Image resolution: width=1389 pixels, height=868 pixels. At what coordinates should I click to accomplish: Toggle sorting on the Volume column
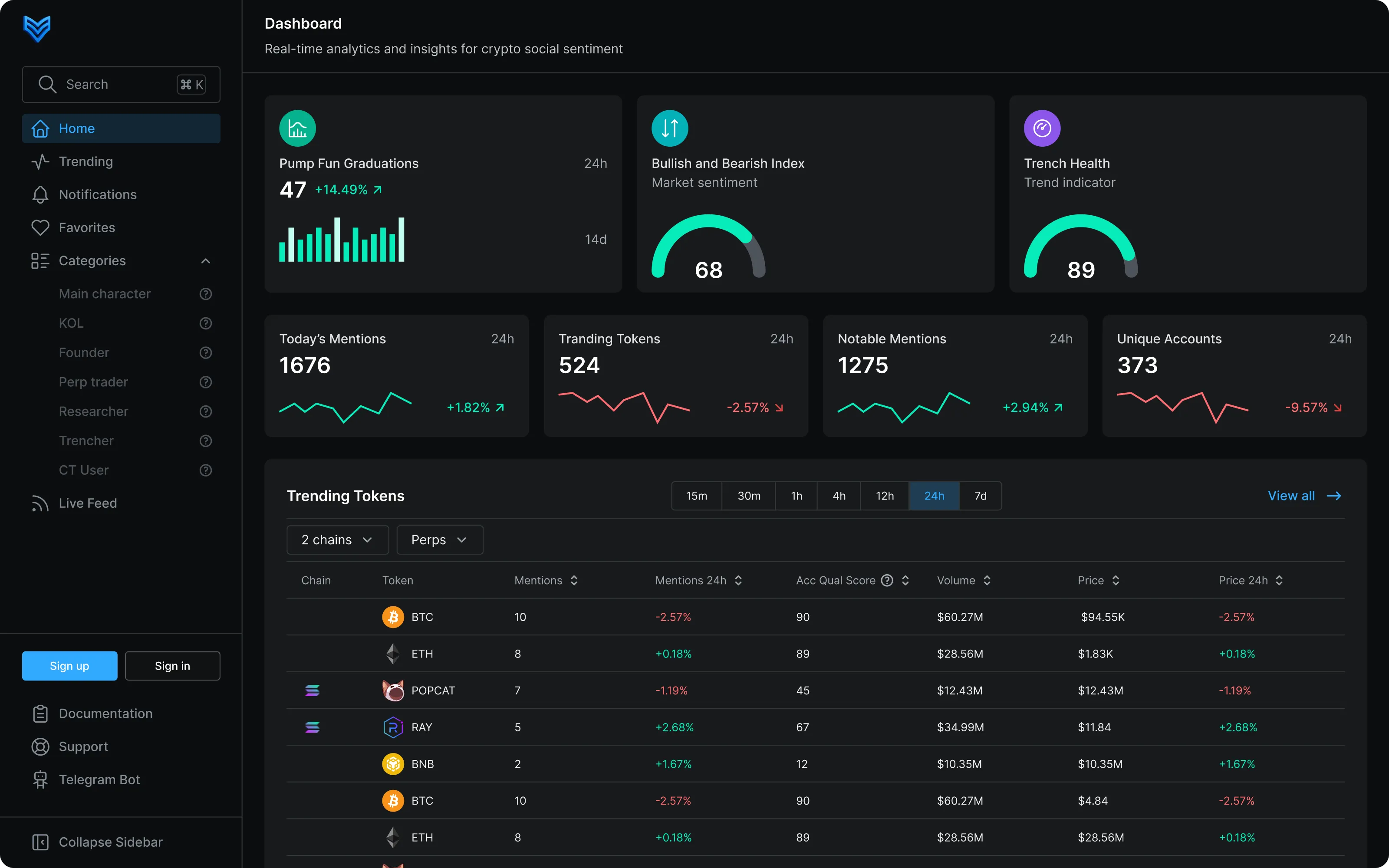[x=987, y=580]
